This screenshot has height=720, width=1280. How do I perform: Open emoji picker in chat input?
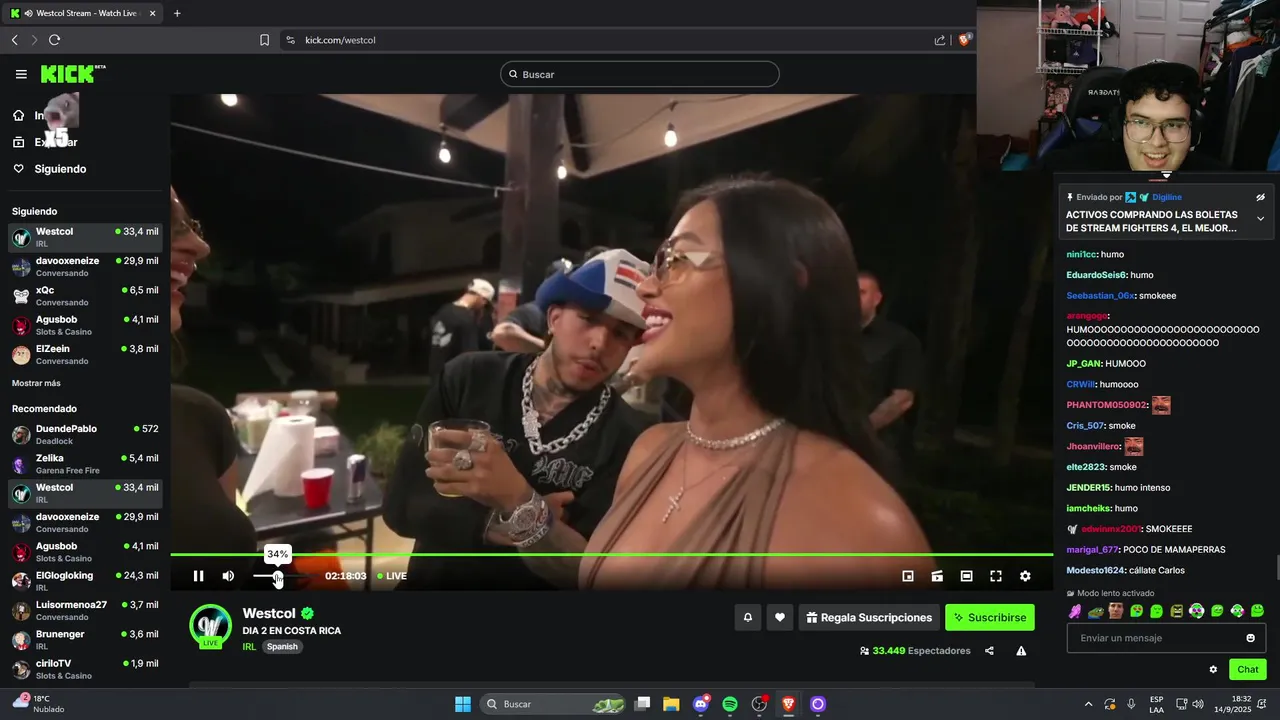click(1250, 638)
